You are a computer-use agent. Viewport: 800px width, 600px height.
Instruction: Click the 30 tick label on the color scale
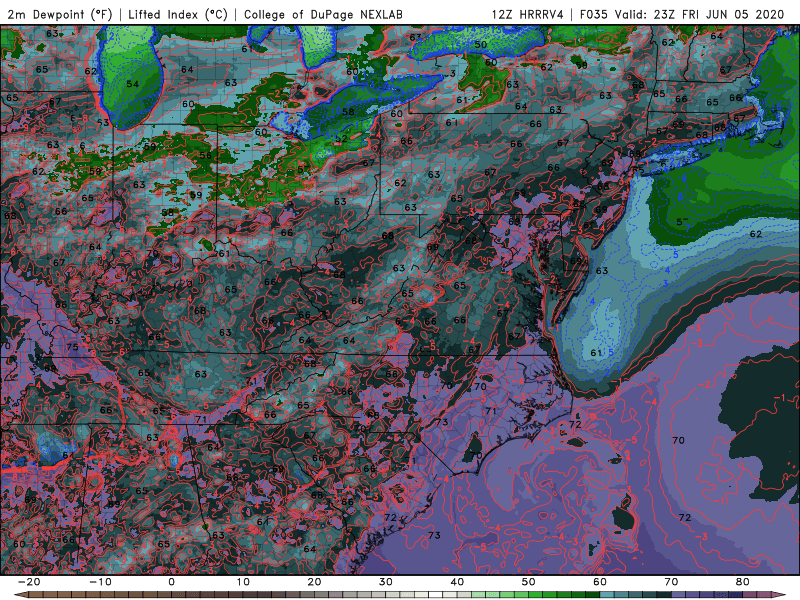point(386,582)
